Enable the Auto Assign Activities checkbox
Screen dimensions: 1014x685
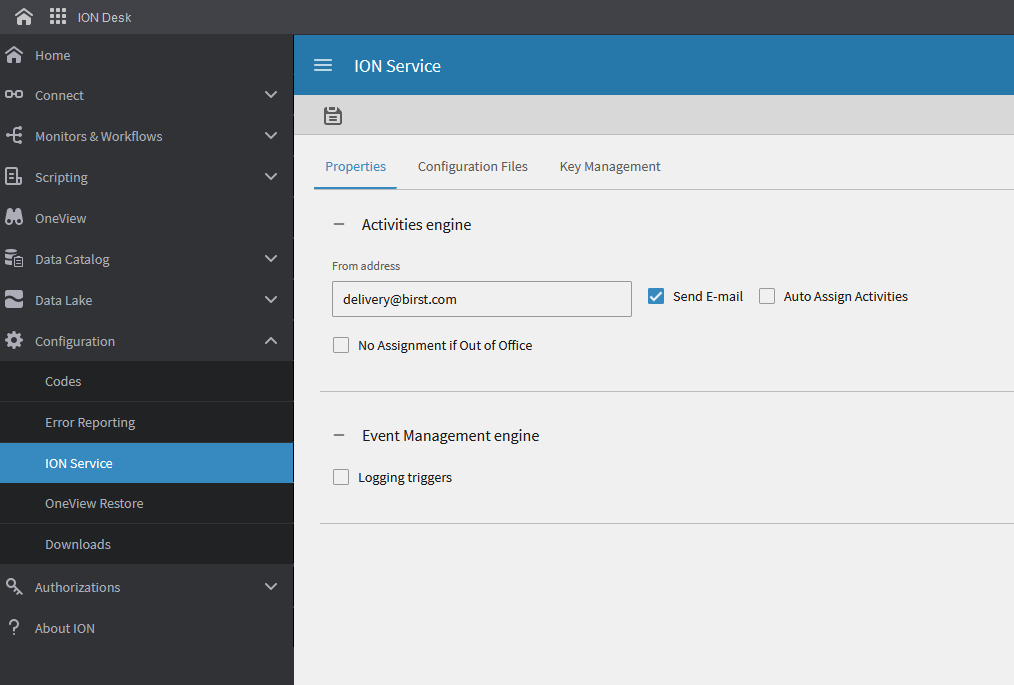click(767, 296)
